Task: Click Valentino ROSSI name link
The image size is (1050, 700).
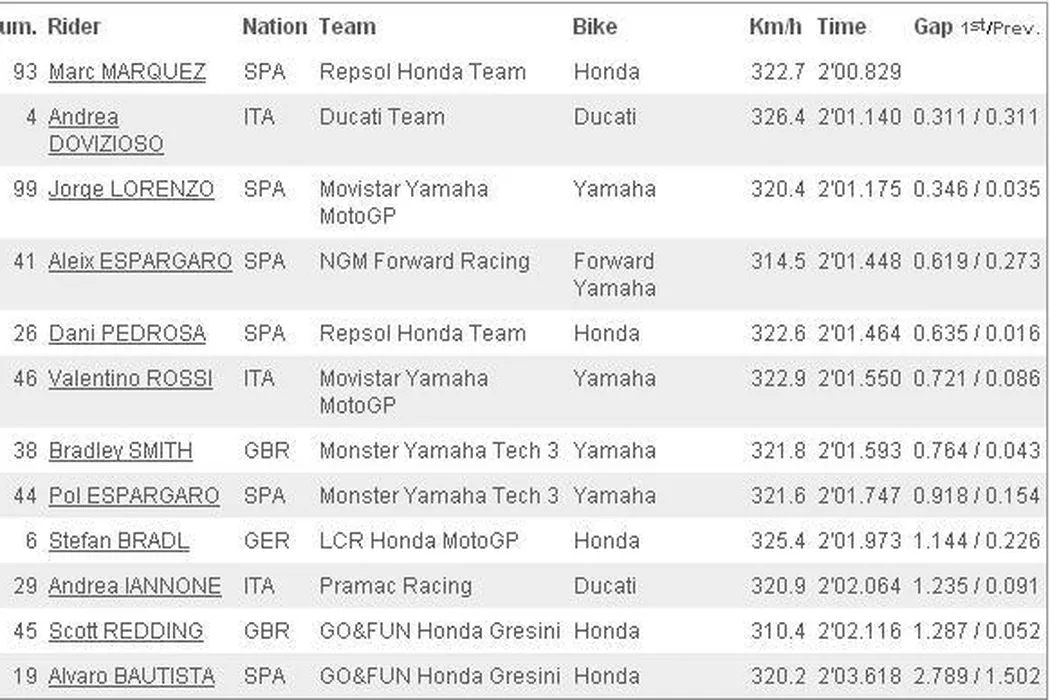Action: [x=130, y=379]
